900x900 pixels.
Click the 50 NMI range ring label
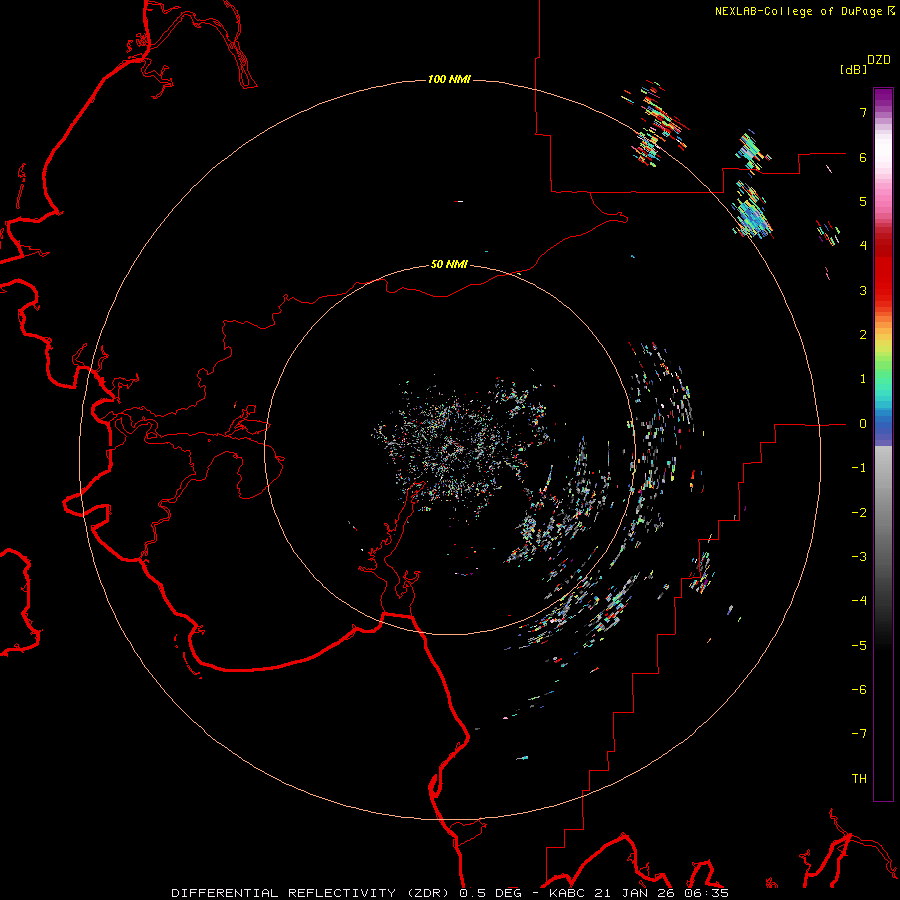[449, 265]
